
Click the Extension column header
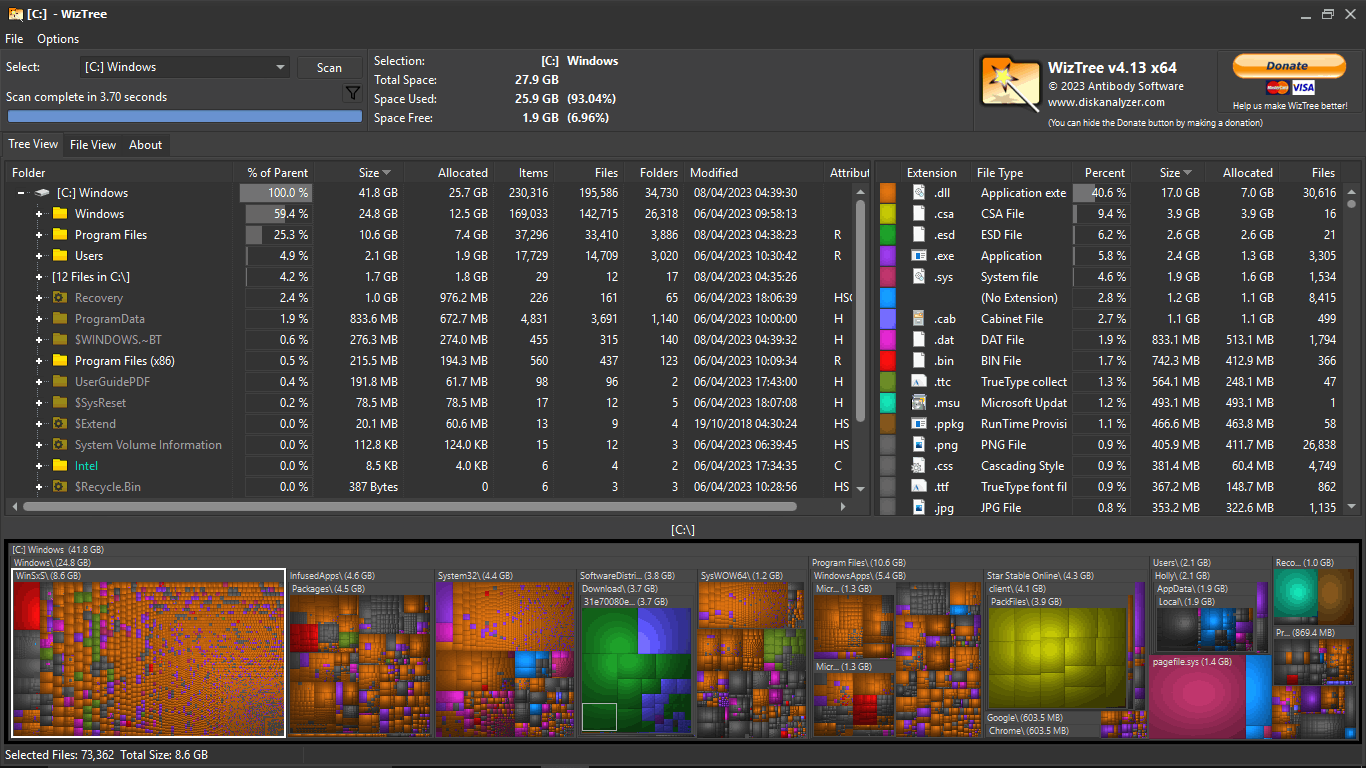click(x=932, y=173)
